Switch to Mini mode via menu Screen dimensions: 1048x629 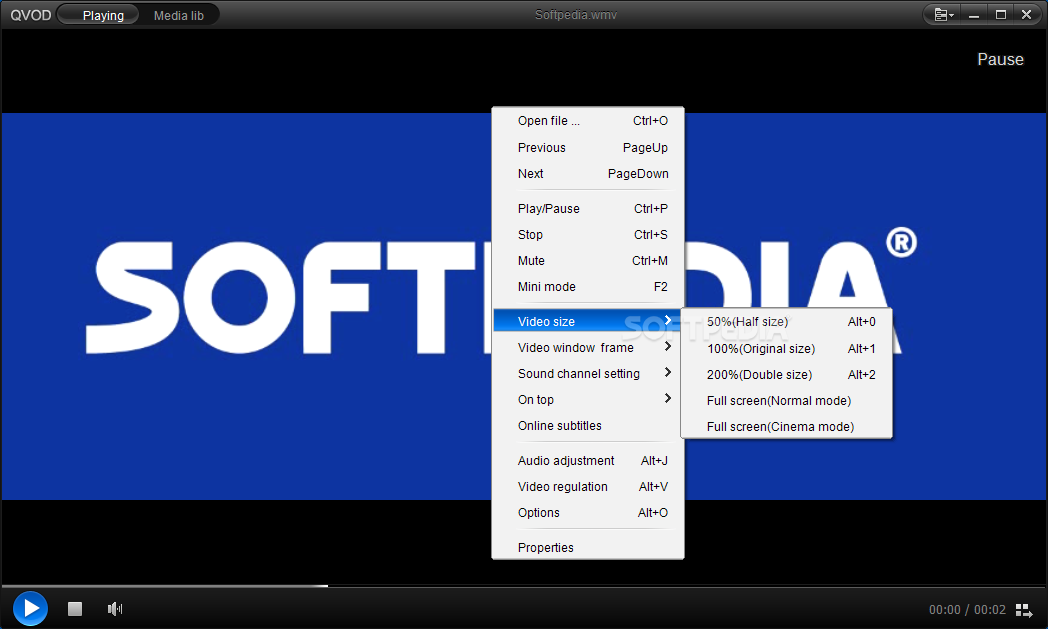coord(588,287)
